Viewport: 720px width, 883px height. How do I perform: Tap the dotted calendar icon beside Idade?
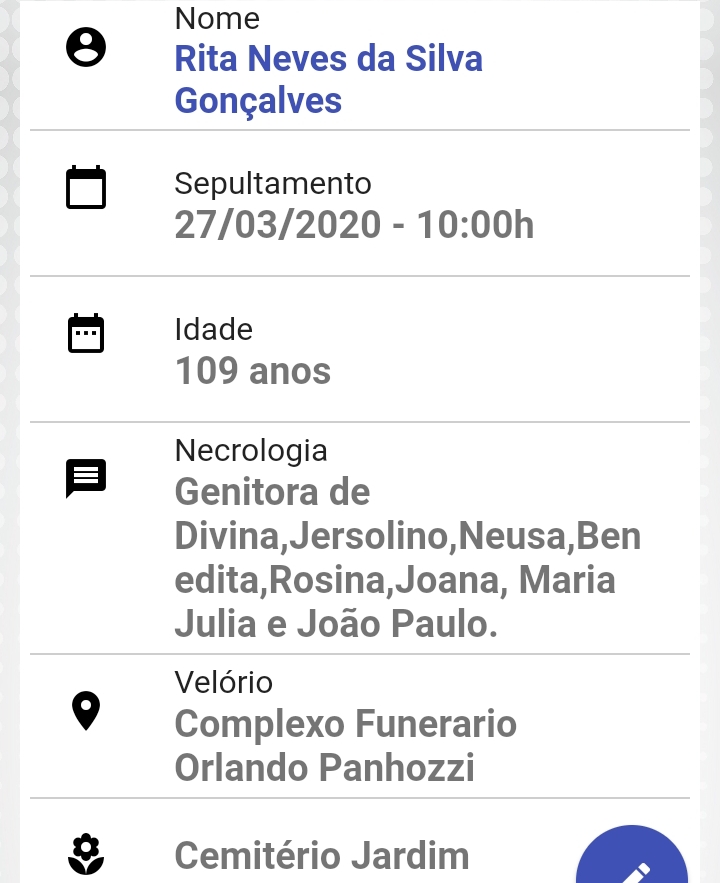pyautogui.click(x=86, y=333)
